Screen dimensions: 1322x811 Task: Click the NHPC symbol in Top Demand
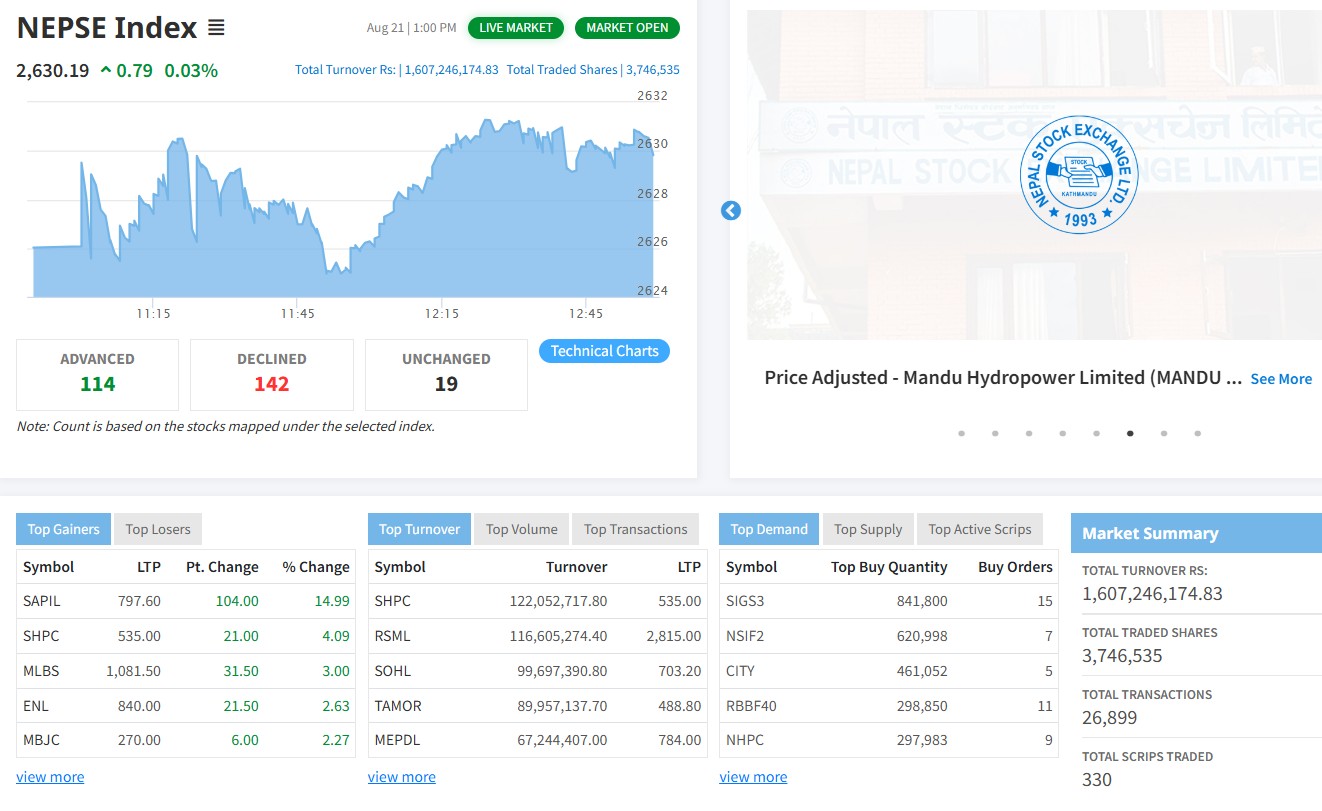click(745, 741)
